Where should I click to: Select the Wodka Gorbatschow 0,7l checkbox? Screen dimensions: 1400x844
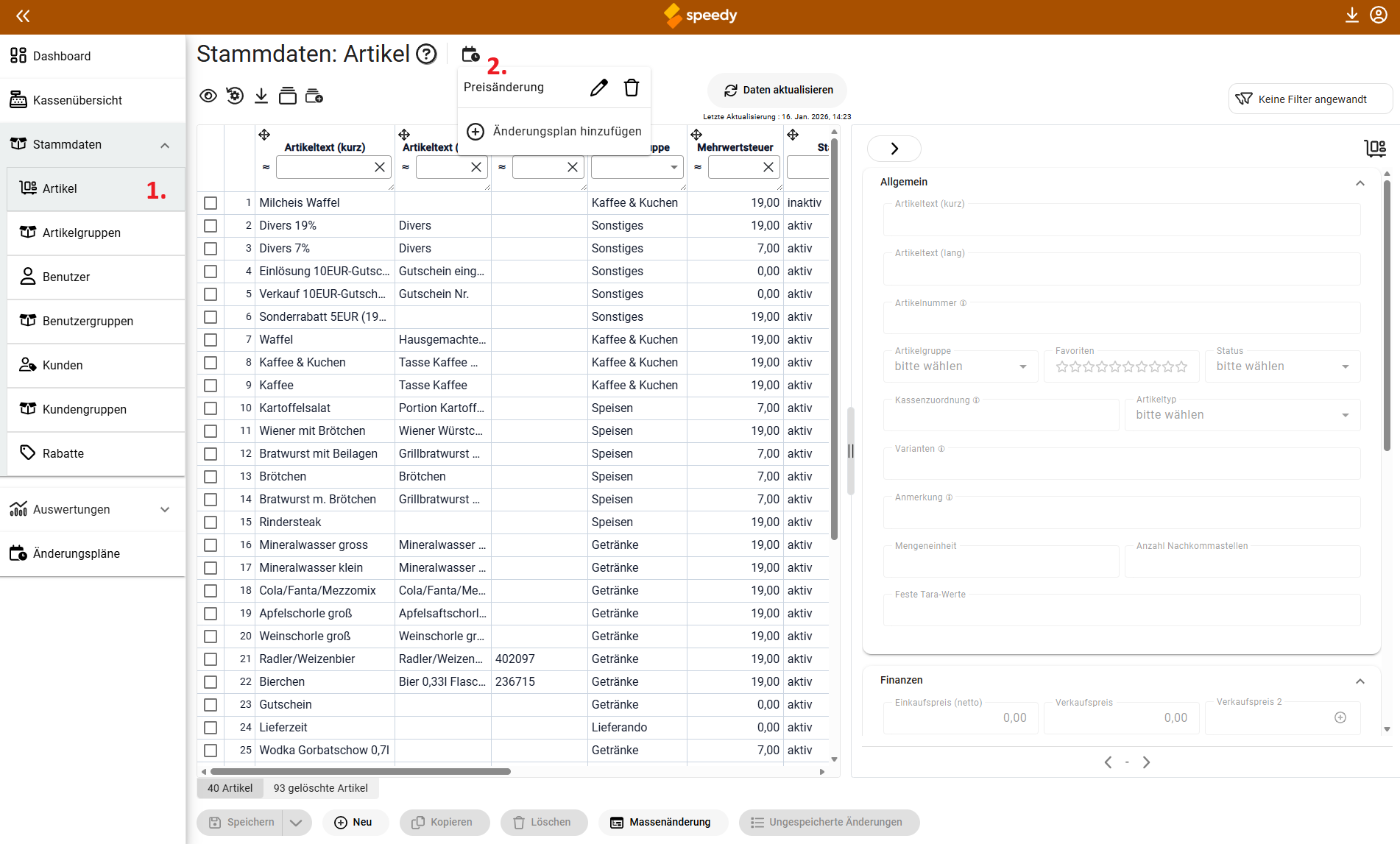(211, 751)
